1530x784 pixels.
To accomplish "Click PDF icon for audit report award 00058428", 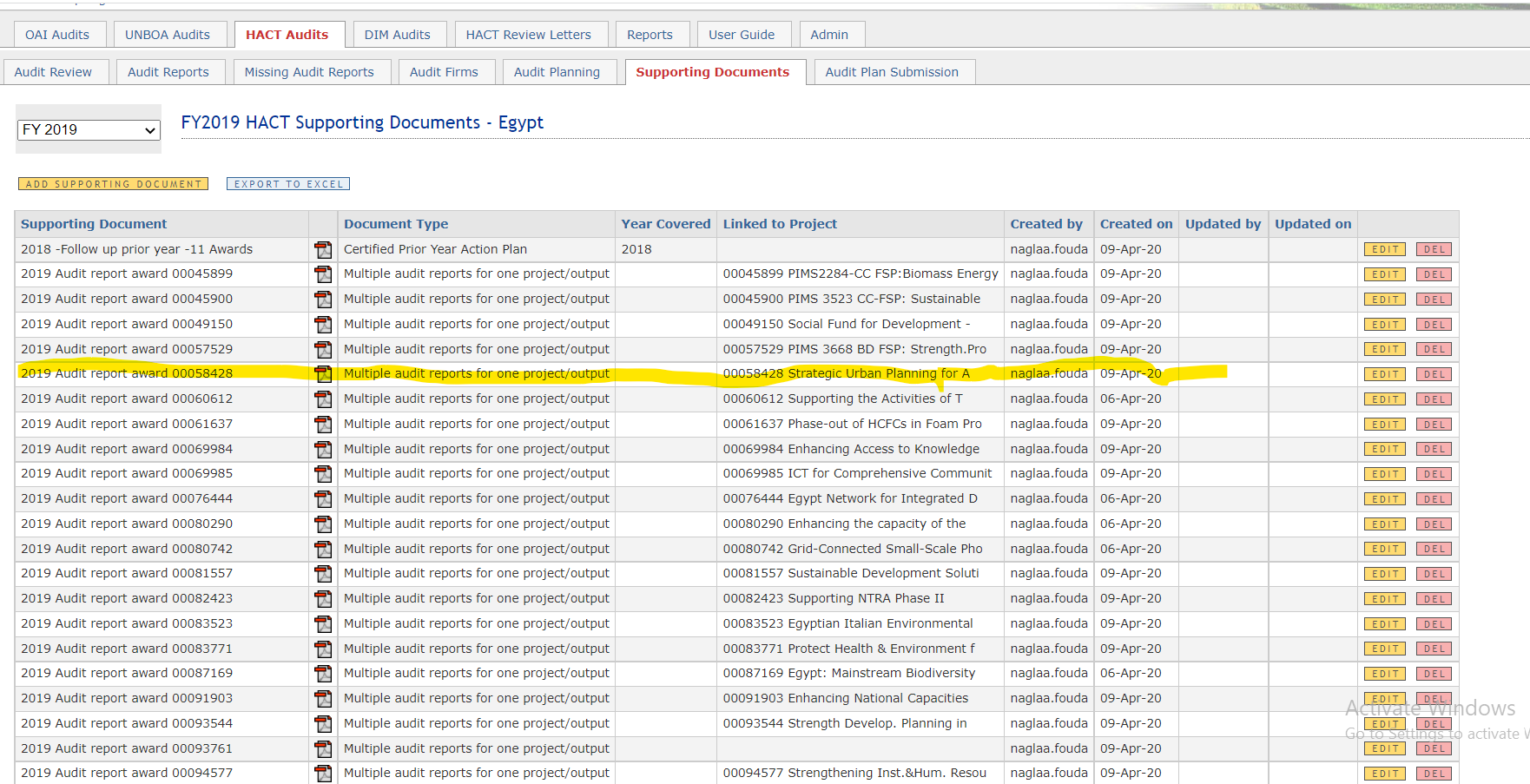I will (323, 374).
